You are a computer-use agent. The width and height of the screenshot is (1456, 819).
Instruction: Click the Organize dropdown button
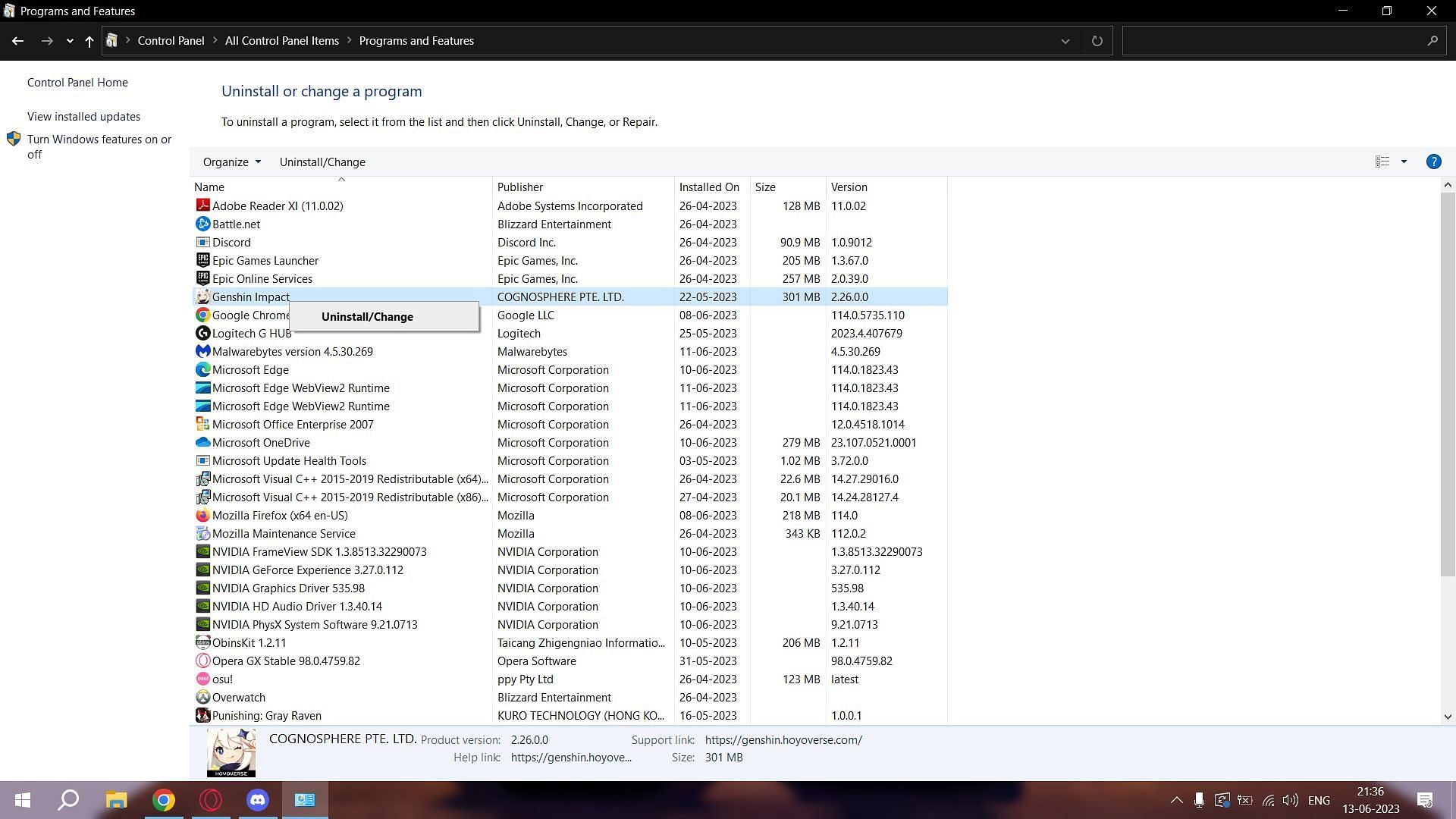coord(231,161)
